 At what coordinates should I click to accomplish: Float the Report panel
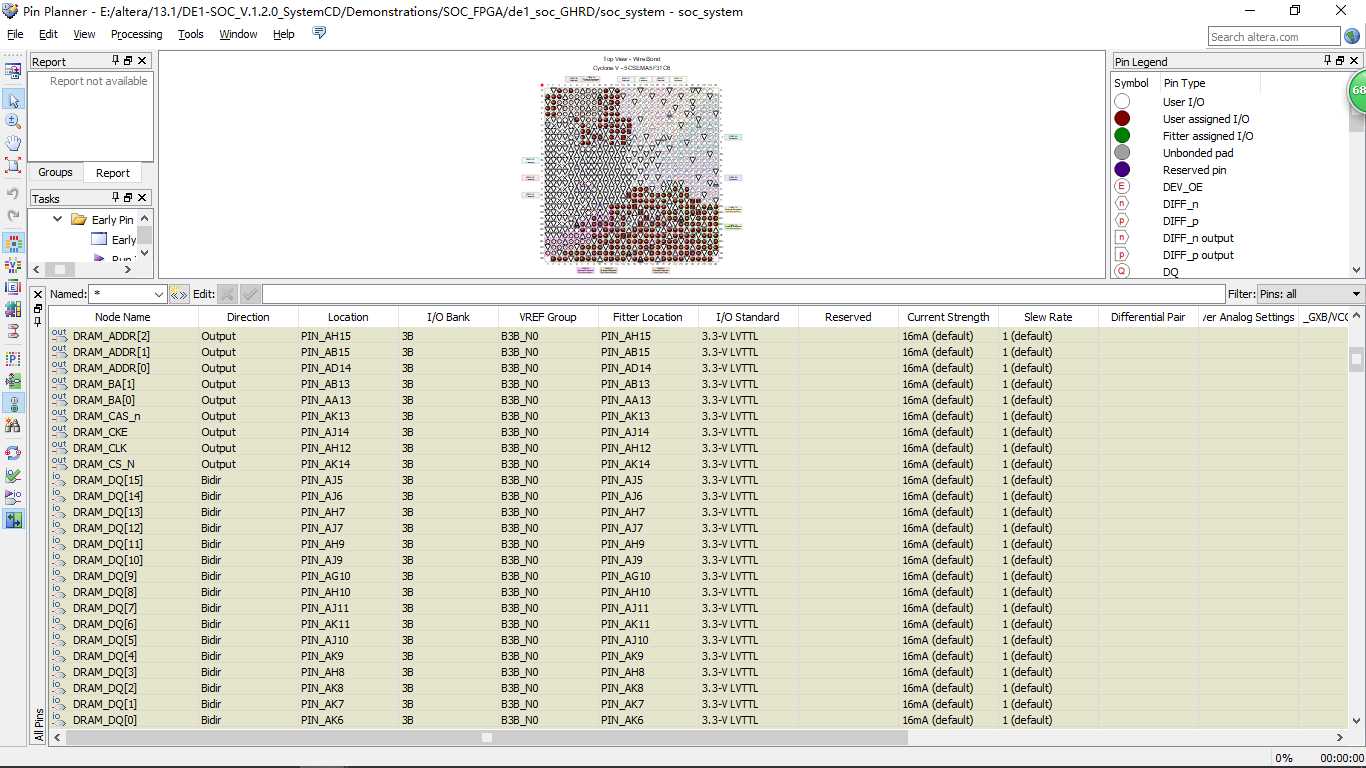[x=128, y=61]
